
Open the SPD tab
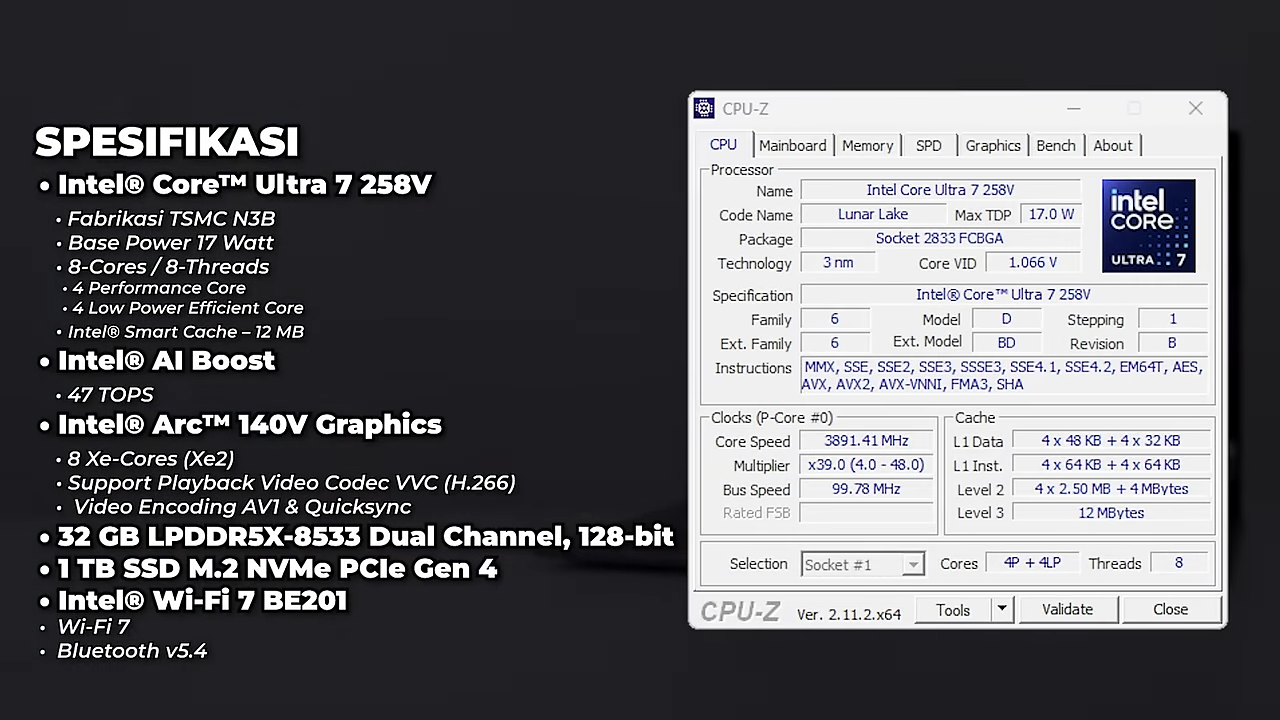coord(928,145)
